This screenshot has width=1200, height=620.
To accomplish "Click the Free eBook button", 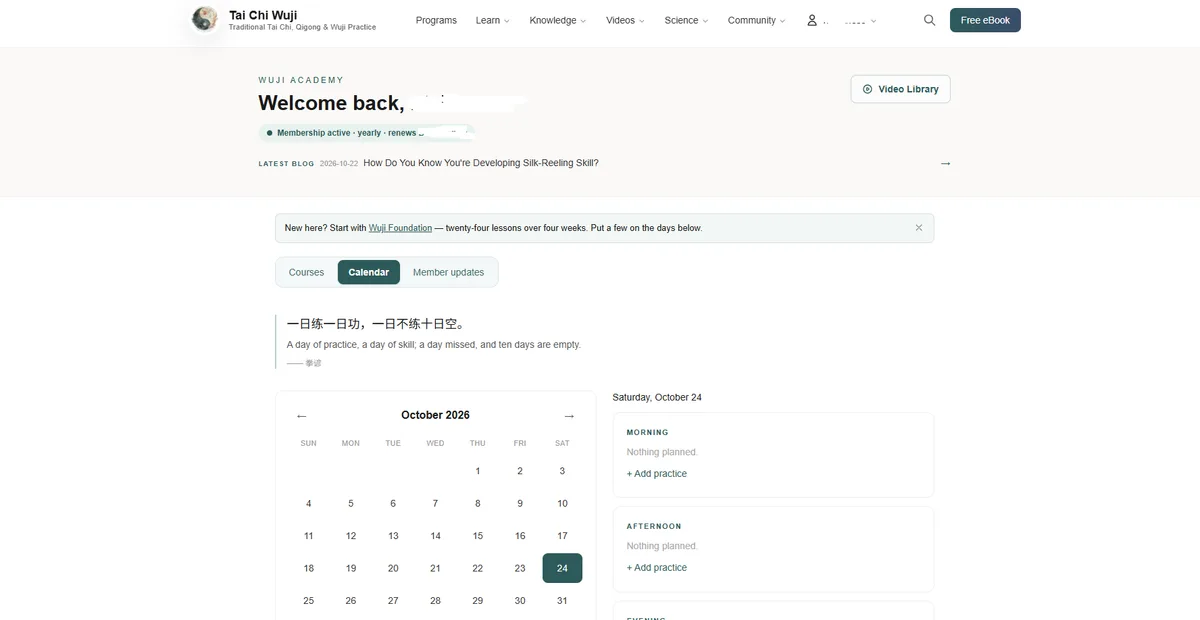I will [x=985, y=20].
